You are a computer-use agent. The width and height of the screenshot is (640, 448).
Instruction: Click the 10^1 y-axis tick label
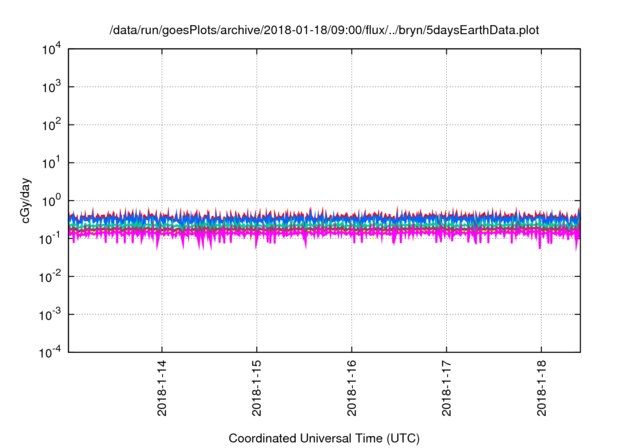point(51,162)
